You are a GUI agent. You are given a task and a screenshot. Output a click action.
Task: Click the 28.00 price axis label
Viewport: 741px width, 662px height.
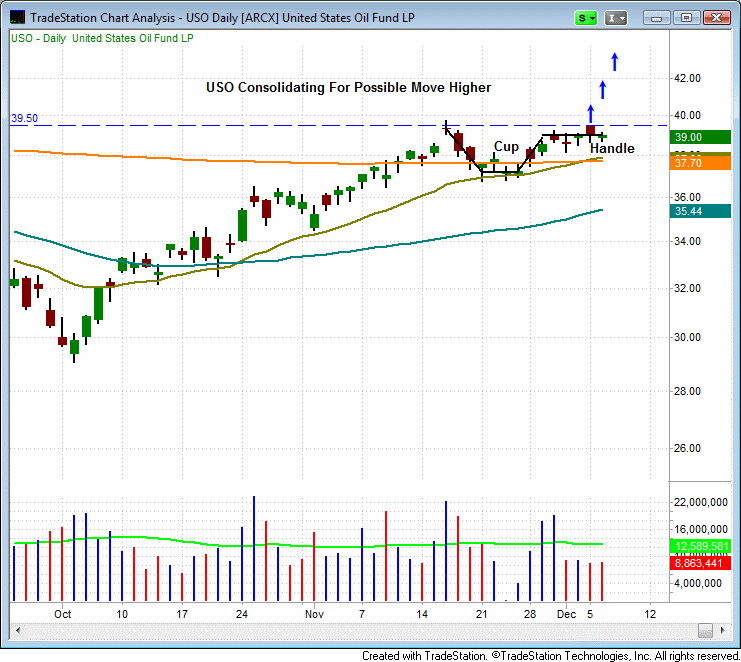687,391
